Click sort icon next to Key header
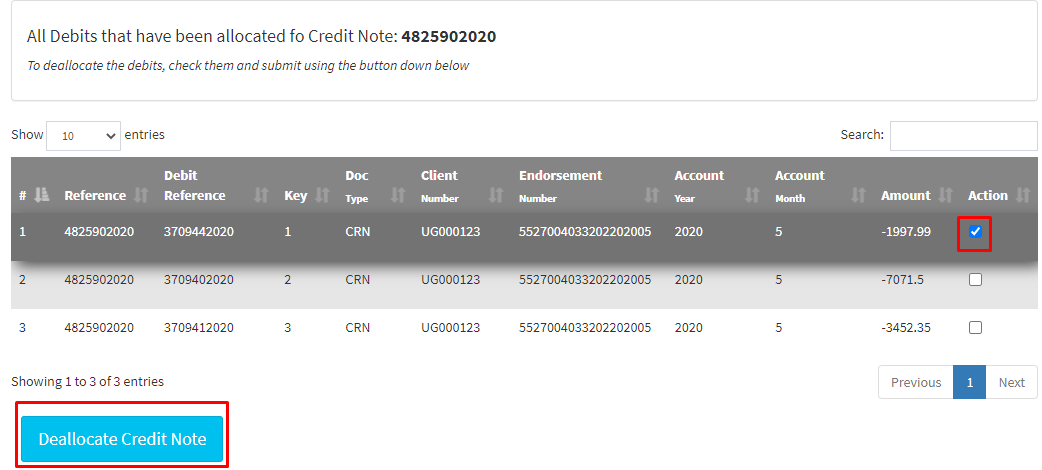The width and height of the screenshot is (1042, 470). pyautogui.click(x=322, y=196)
